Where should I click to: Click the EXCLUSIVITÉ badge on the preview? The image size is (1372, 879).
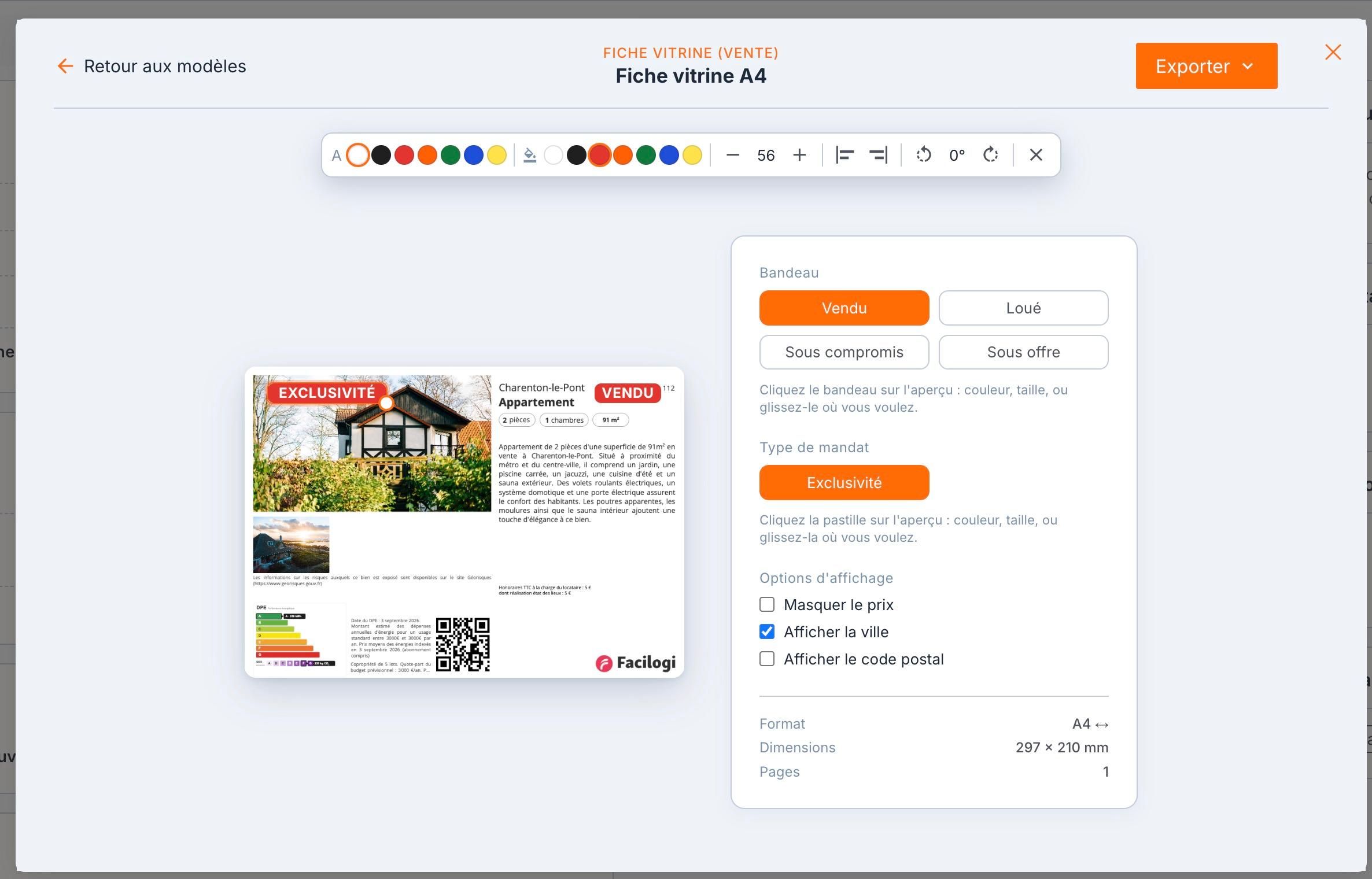[327, 393]
